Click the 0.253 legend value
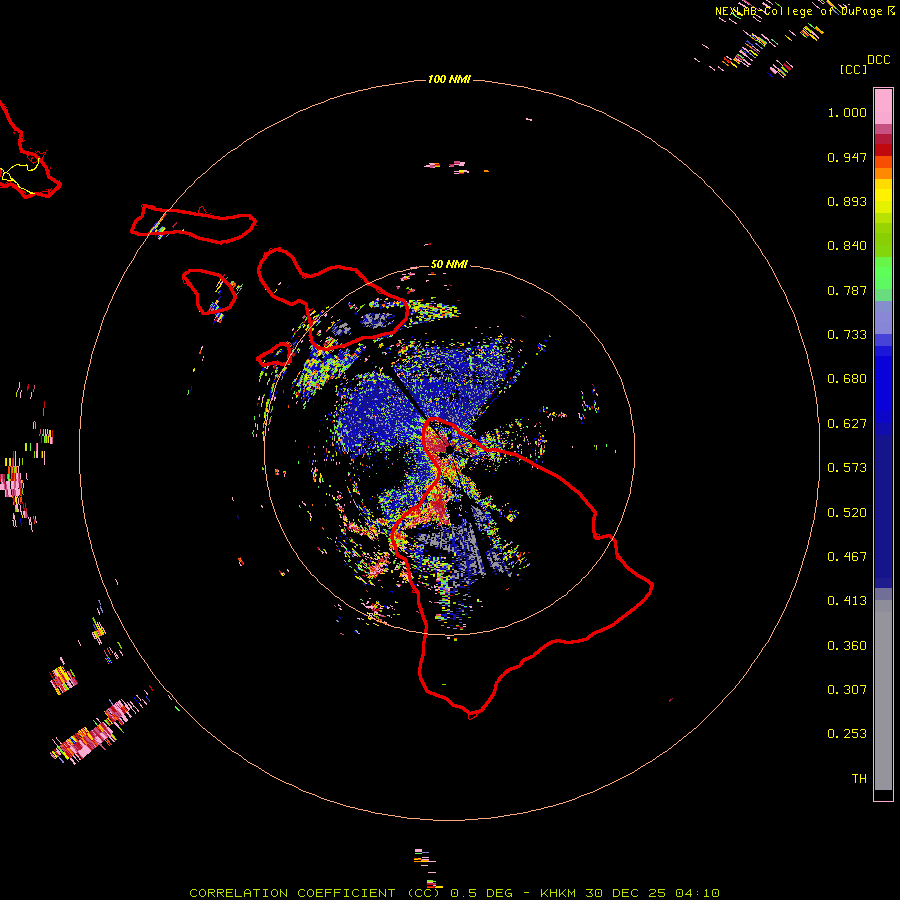The image size is (900, 900). pos(847,734)
